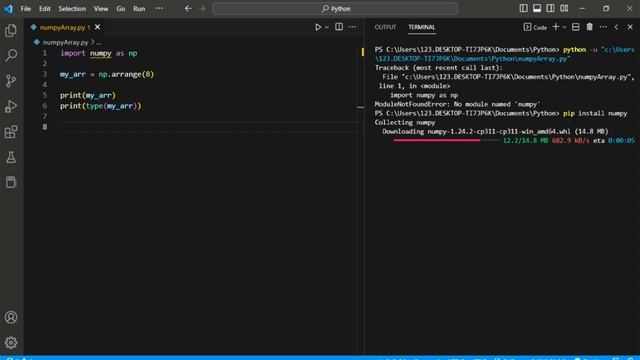
Task: Open Run and Debug view
Action: click(x=11, y=106)
